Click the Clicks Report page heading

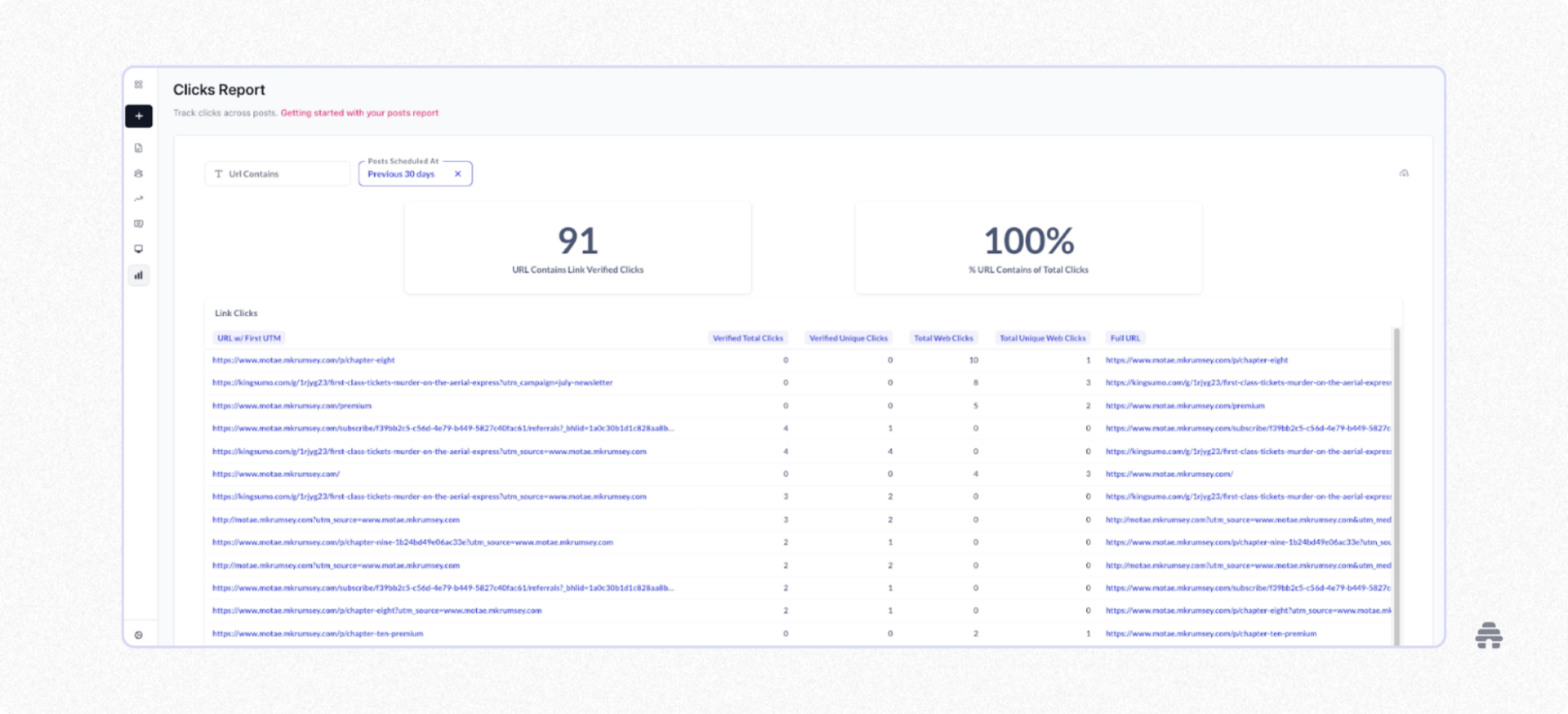coord(219,90)
